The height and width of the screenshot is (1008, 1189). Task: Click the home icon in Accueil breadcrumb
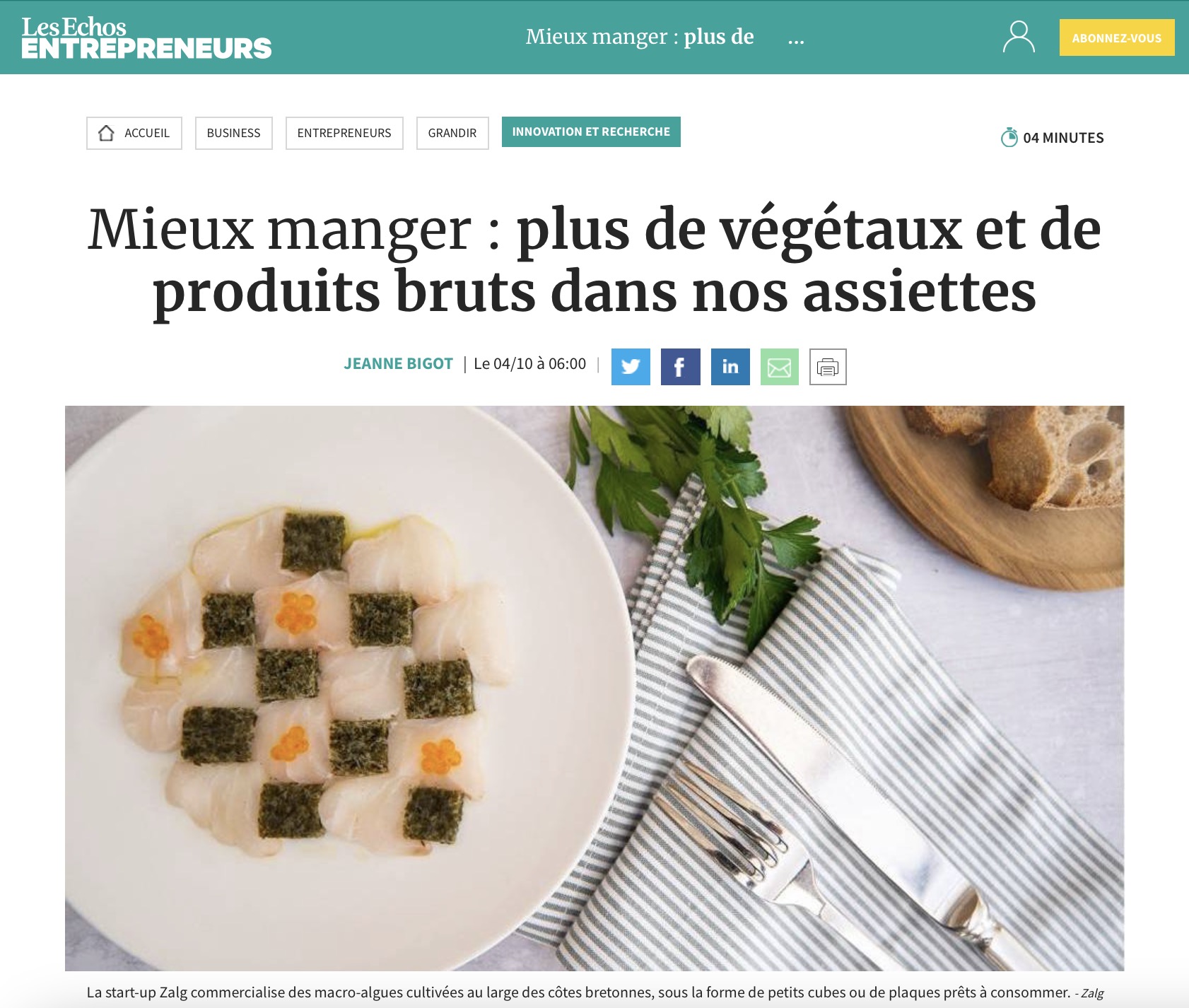coord(107,133)
